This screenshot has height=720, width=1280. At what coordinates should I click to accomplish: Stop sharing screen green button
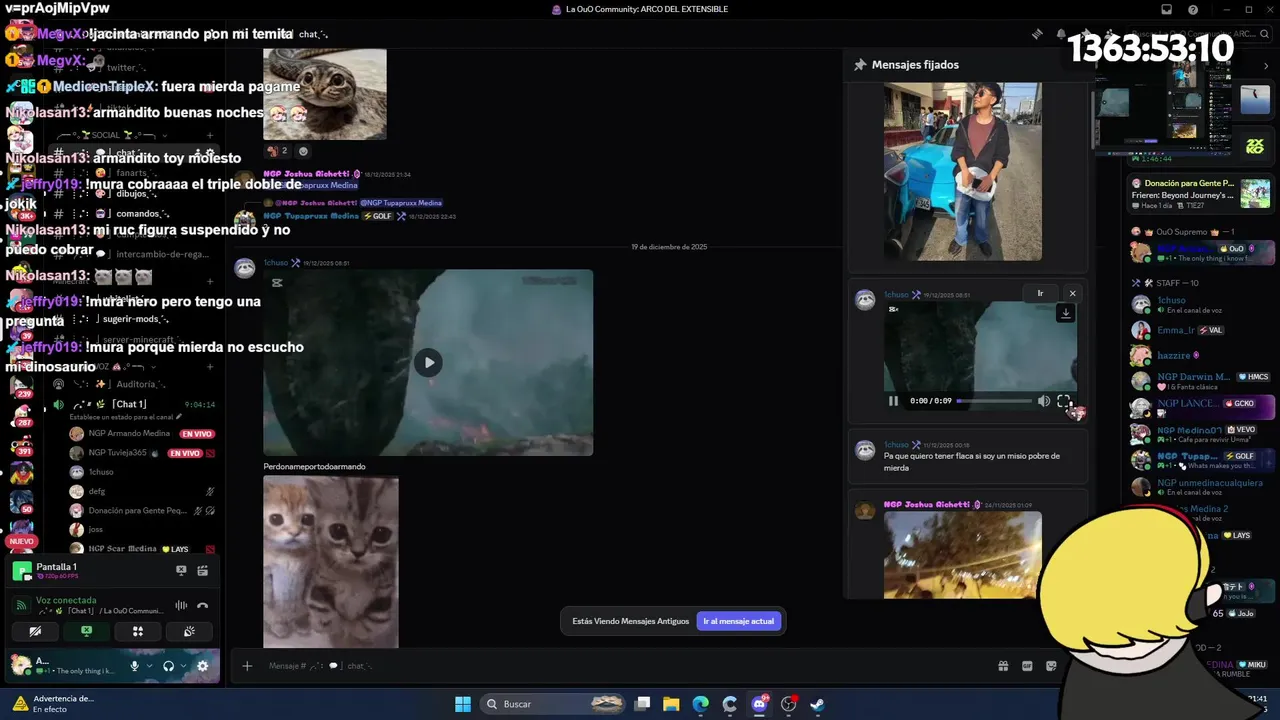coord(86,631)
